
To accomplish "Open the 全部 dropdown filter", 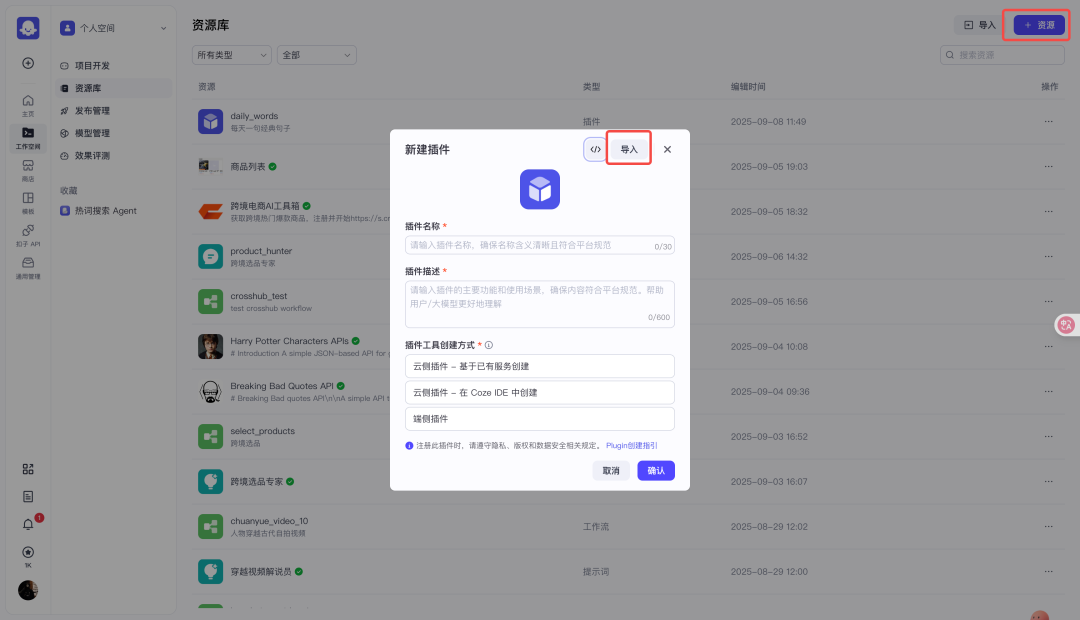I will pos(316,55).
